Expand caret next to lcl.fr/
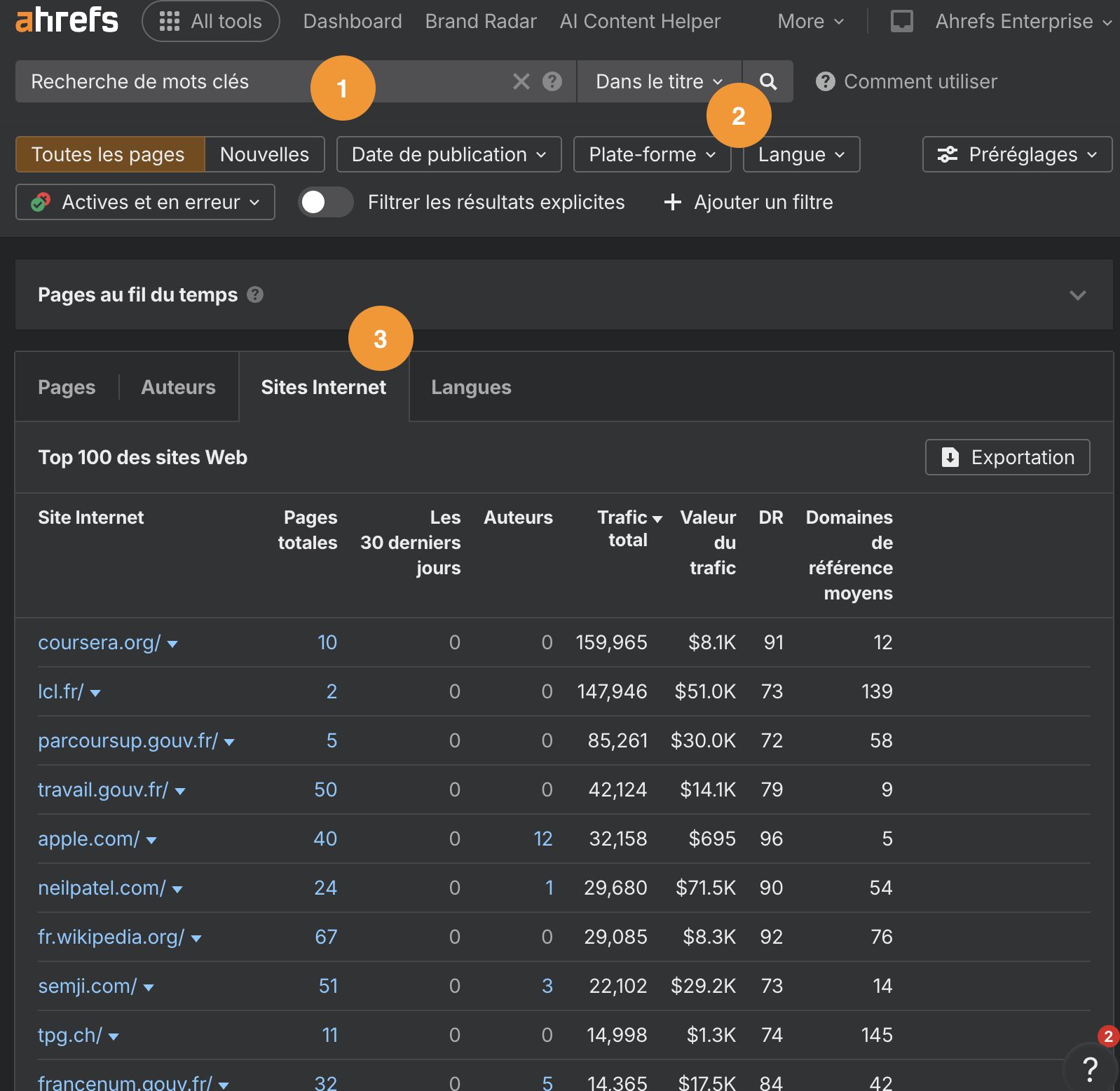 pyautogui.click(x=95, y=693)
